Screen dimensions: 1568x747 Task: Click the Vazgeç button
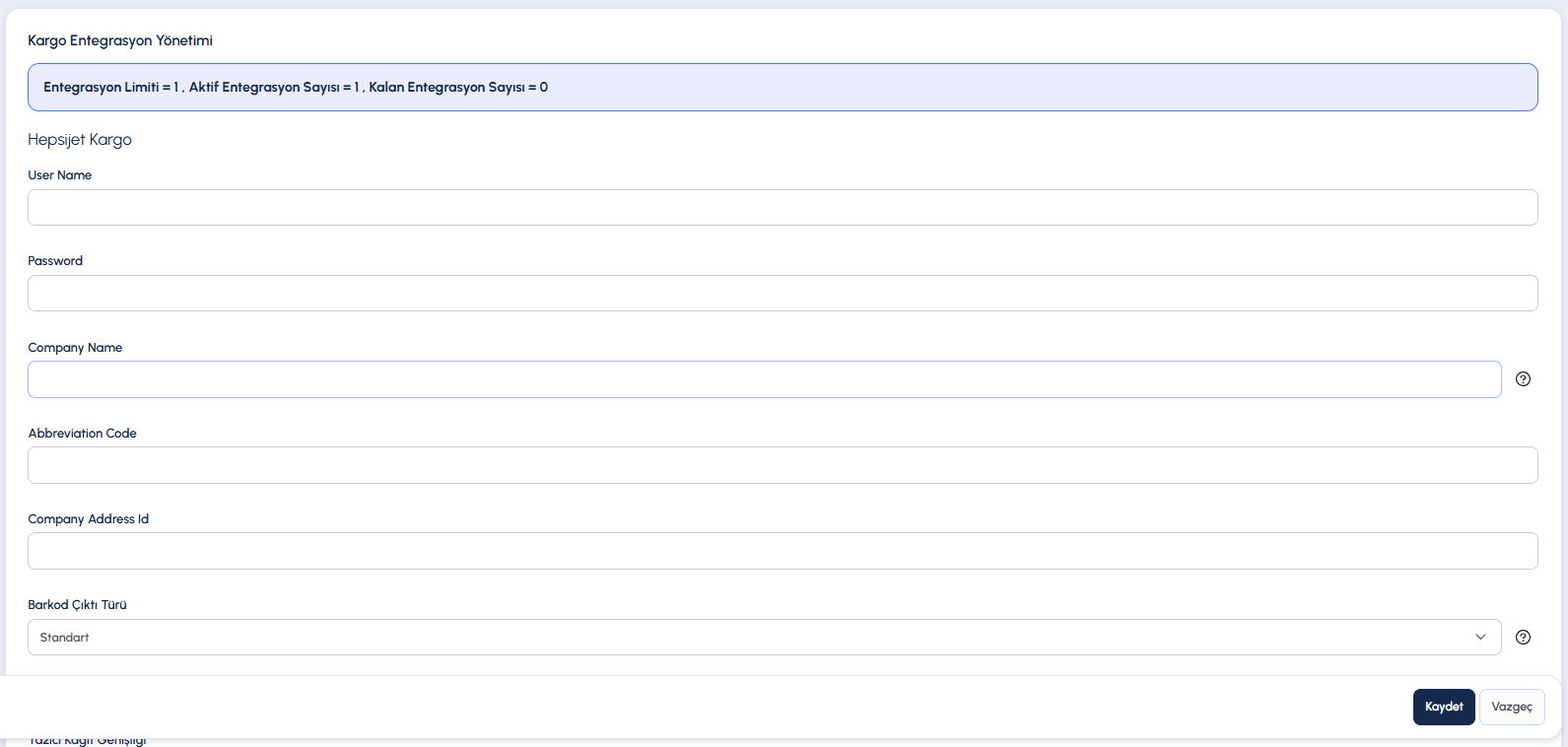1512,707
